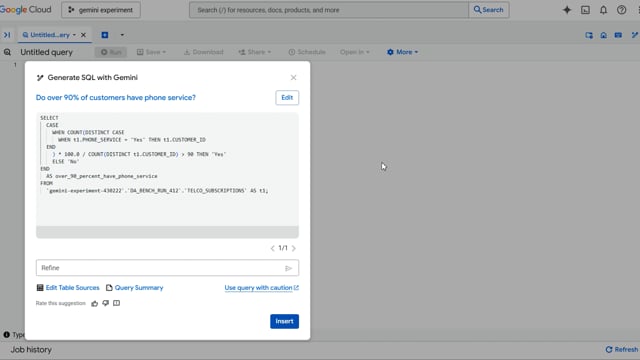This screenshot has width=640, height=360.
Task: Run the query
Action: (111, 52)
